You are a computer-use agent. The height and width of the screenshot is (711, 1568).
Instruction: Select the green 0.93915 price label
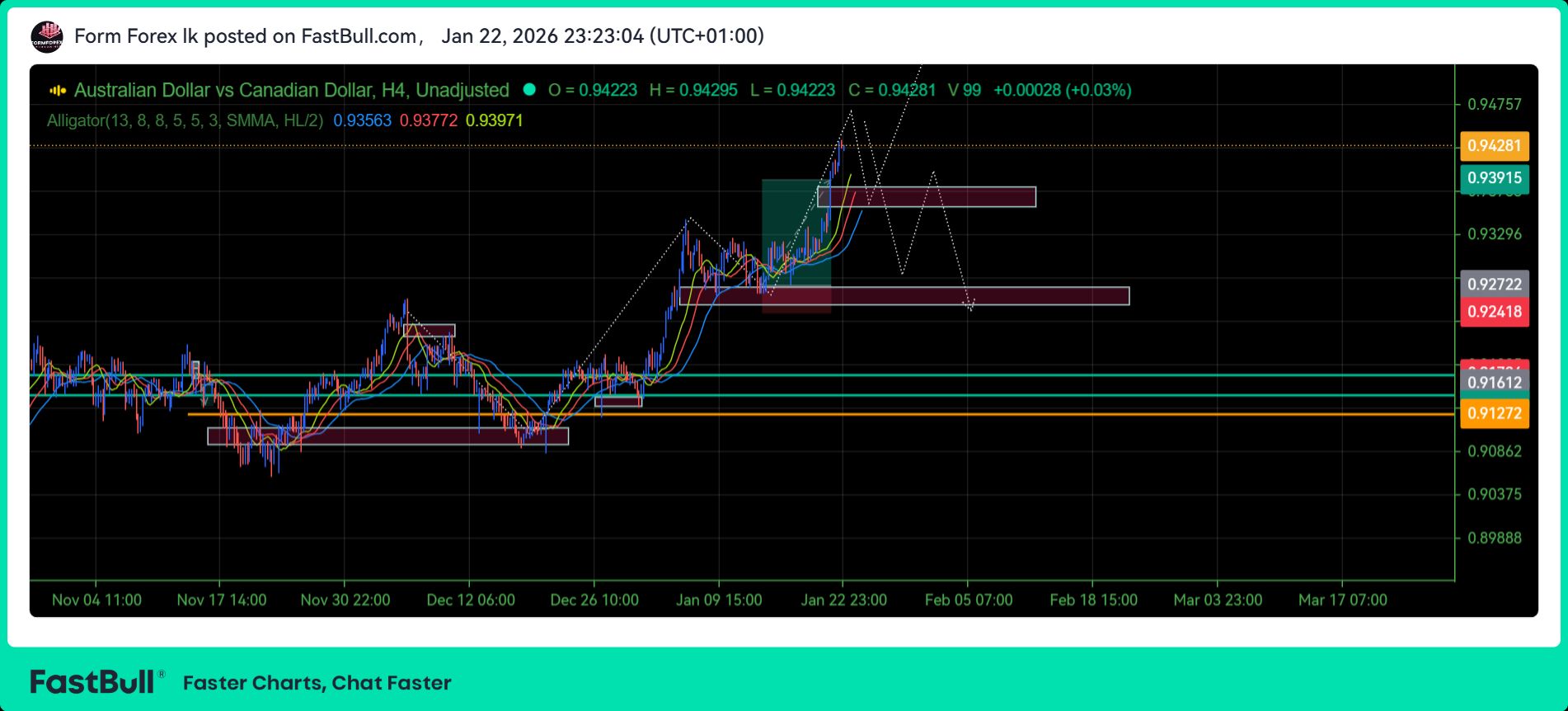tap(1494, 178)
